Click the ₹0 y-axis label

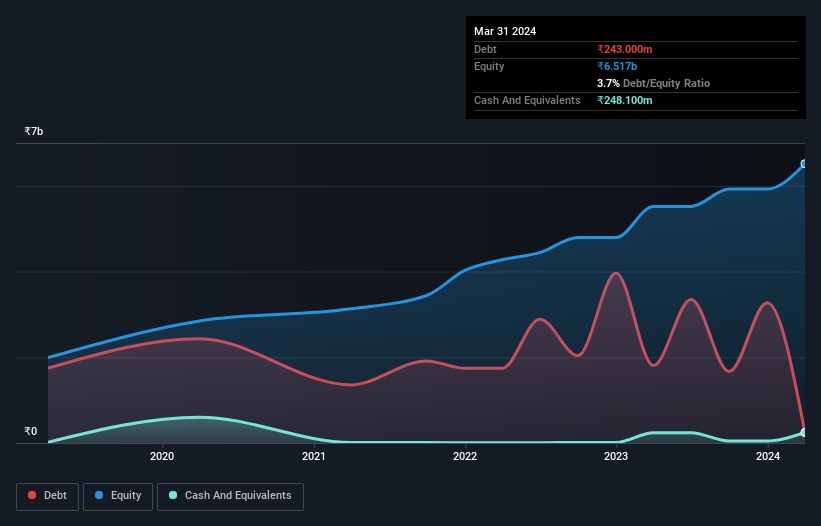(31, 431)
